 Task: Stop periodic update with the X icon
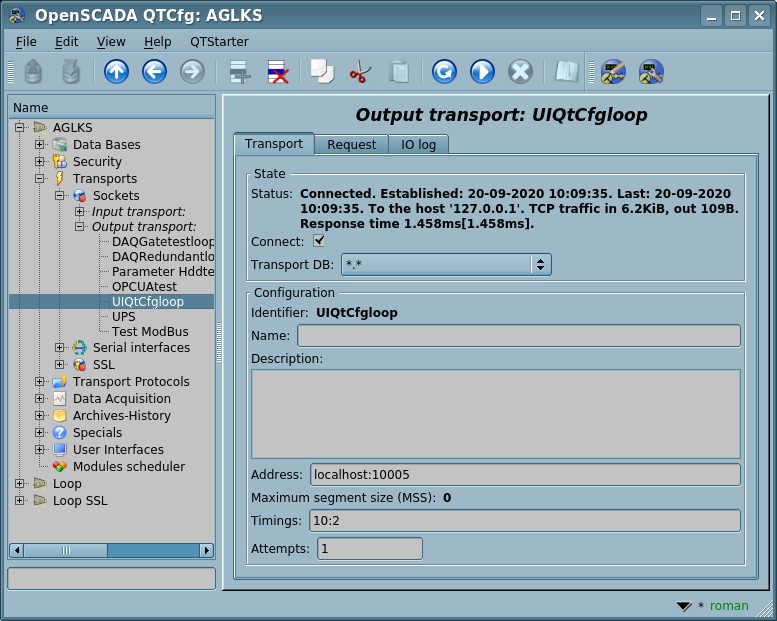pyautogui.click(x=520, y=72)
